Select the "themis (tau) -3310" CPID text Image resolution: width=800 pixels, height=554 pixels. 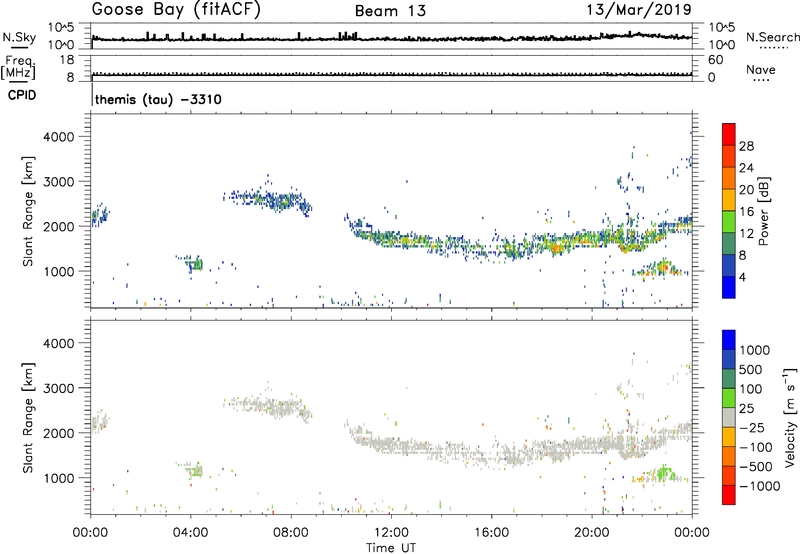coord(158,99)
